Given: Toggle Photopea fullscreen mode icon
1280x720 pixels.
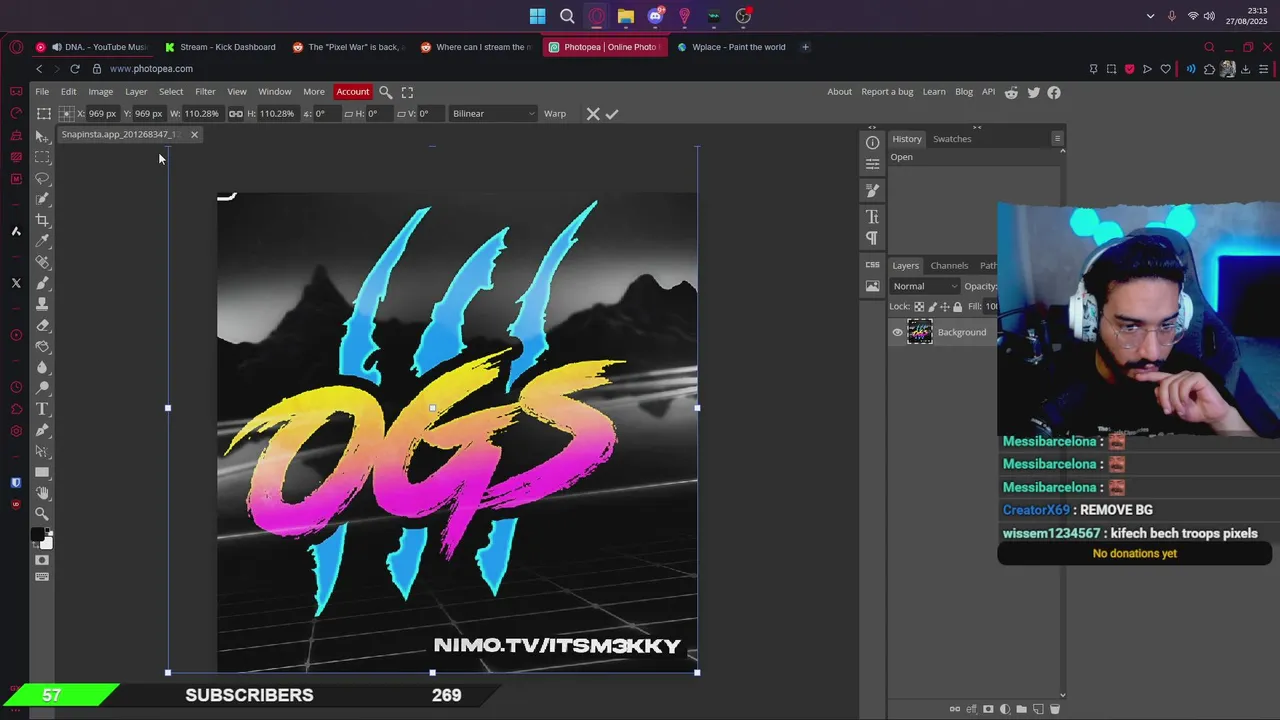Looking at the screenshot, I should [407, 92].
